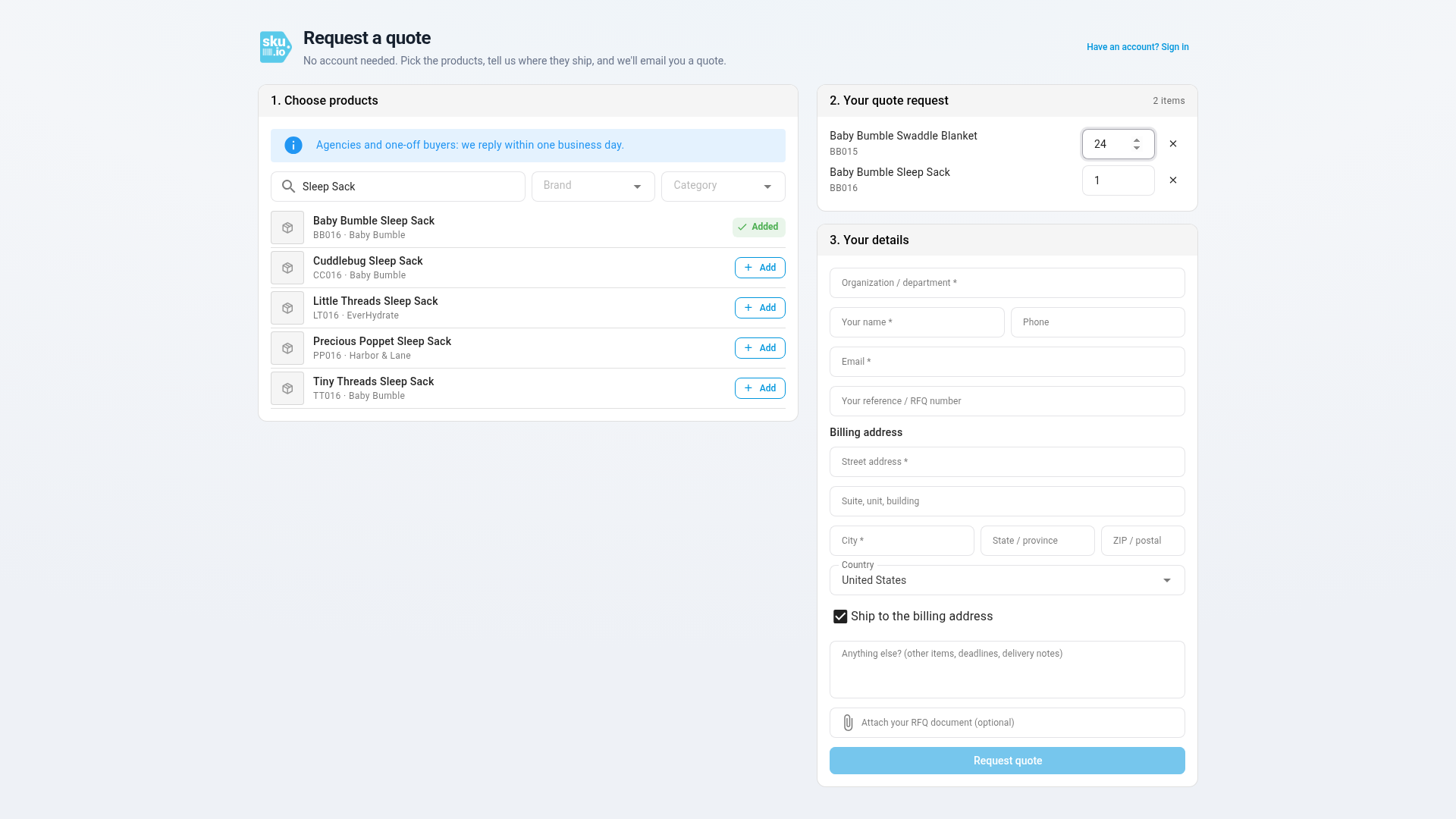
Task: Click the City field
Action: click(x=902, y=541)
